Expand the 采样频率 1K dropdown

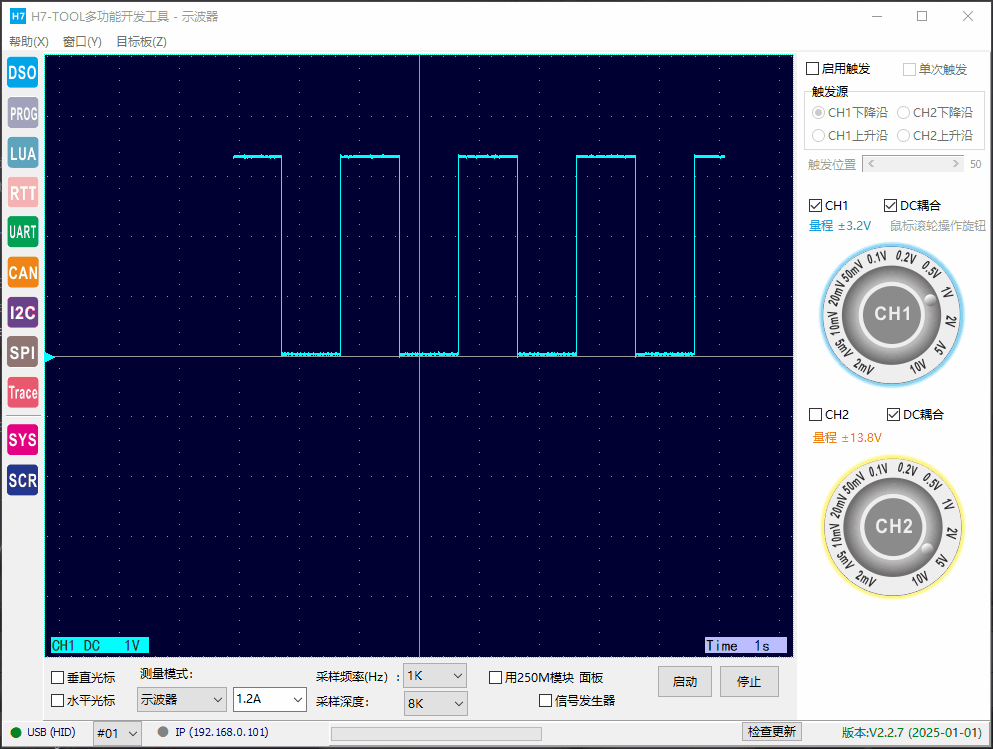click(435, 676)
